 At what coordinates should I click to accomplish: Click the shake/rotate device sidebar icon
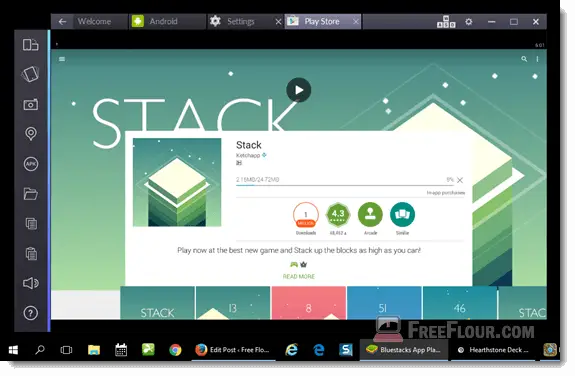click(30, 74)
